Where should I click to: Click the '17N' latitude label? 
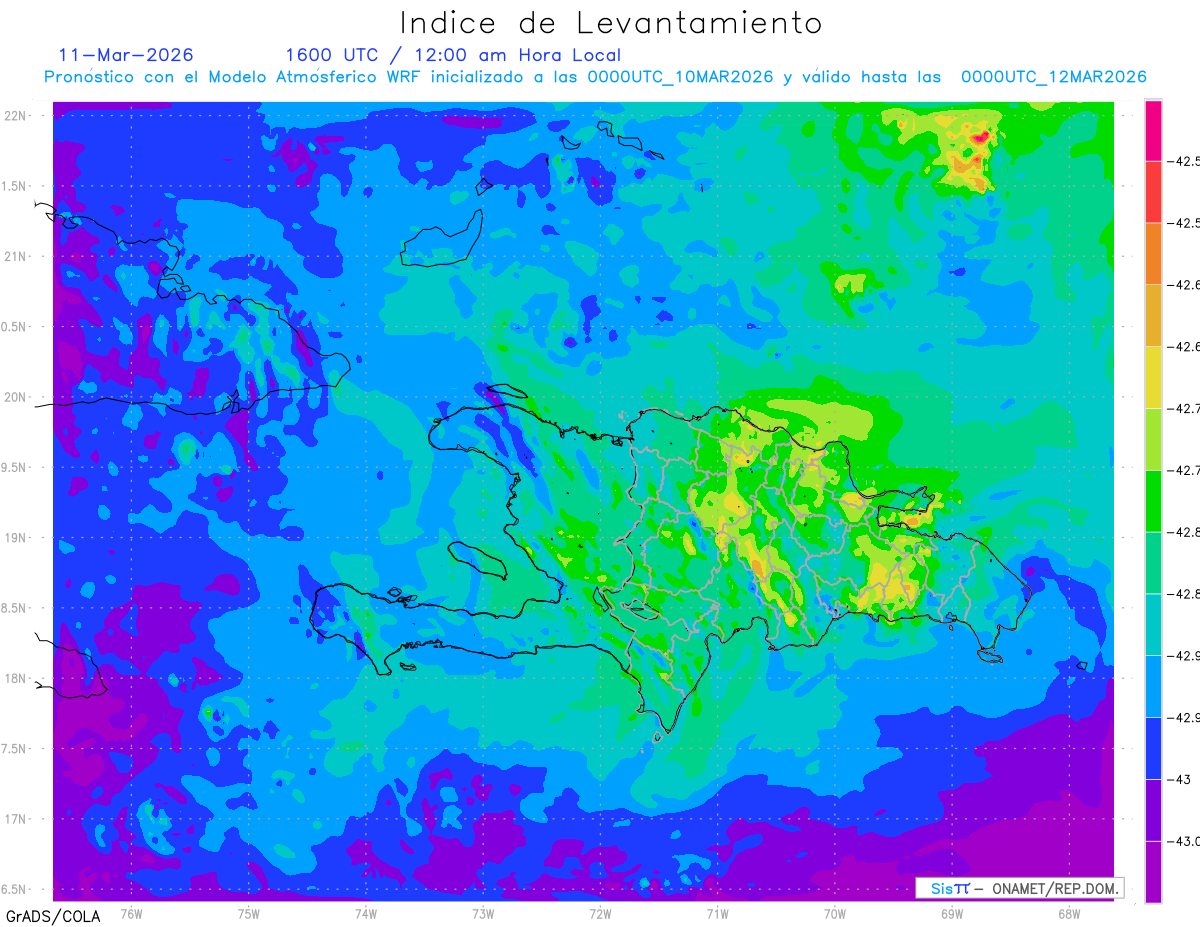pos(17,819)
